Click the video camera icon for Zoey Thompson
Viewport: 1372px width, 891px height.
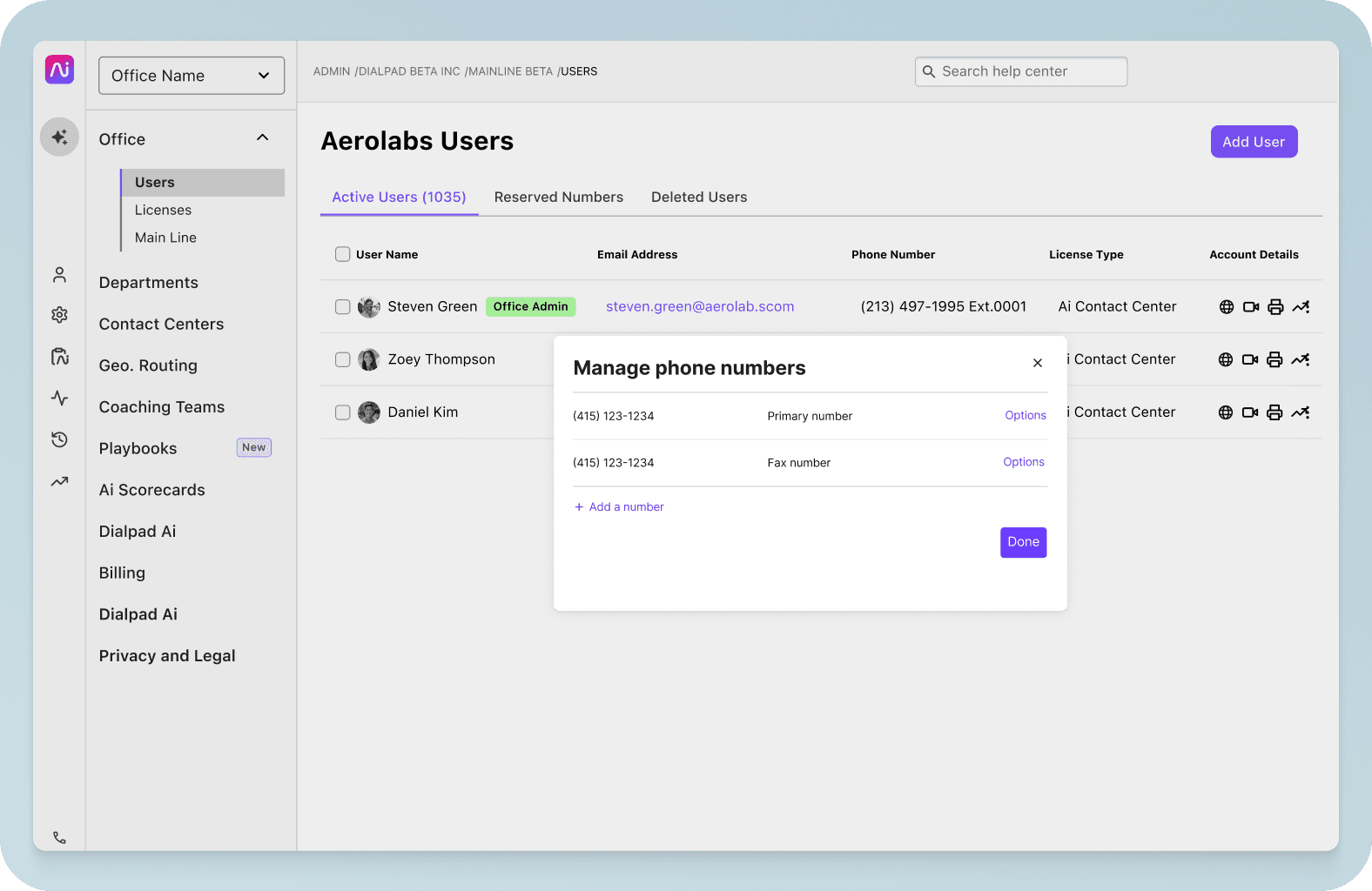point(1250,360)
